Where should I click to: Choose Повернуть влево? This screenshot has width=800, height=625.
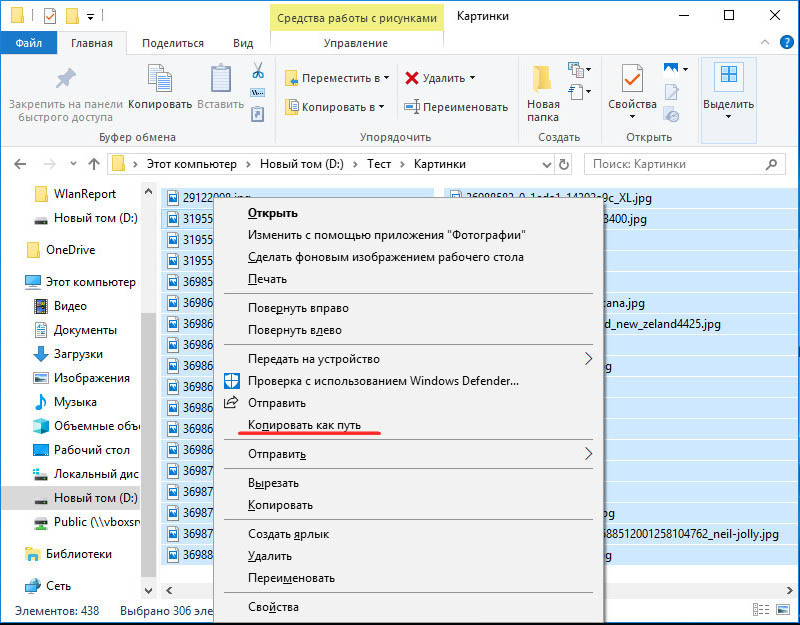295,330
